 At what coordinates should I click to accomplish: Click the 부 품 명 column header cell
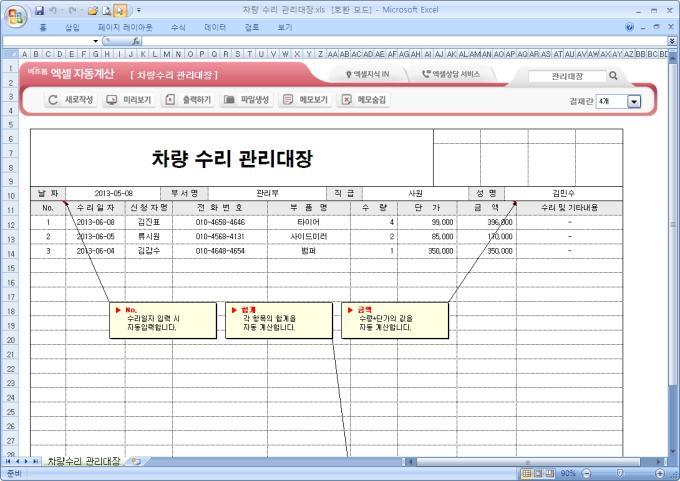click(309, 208)
